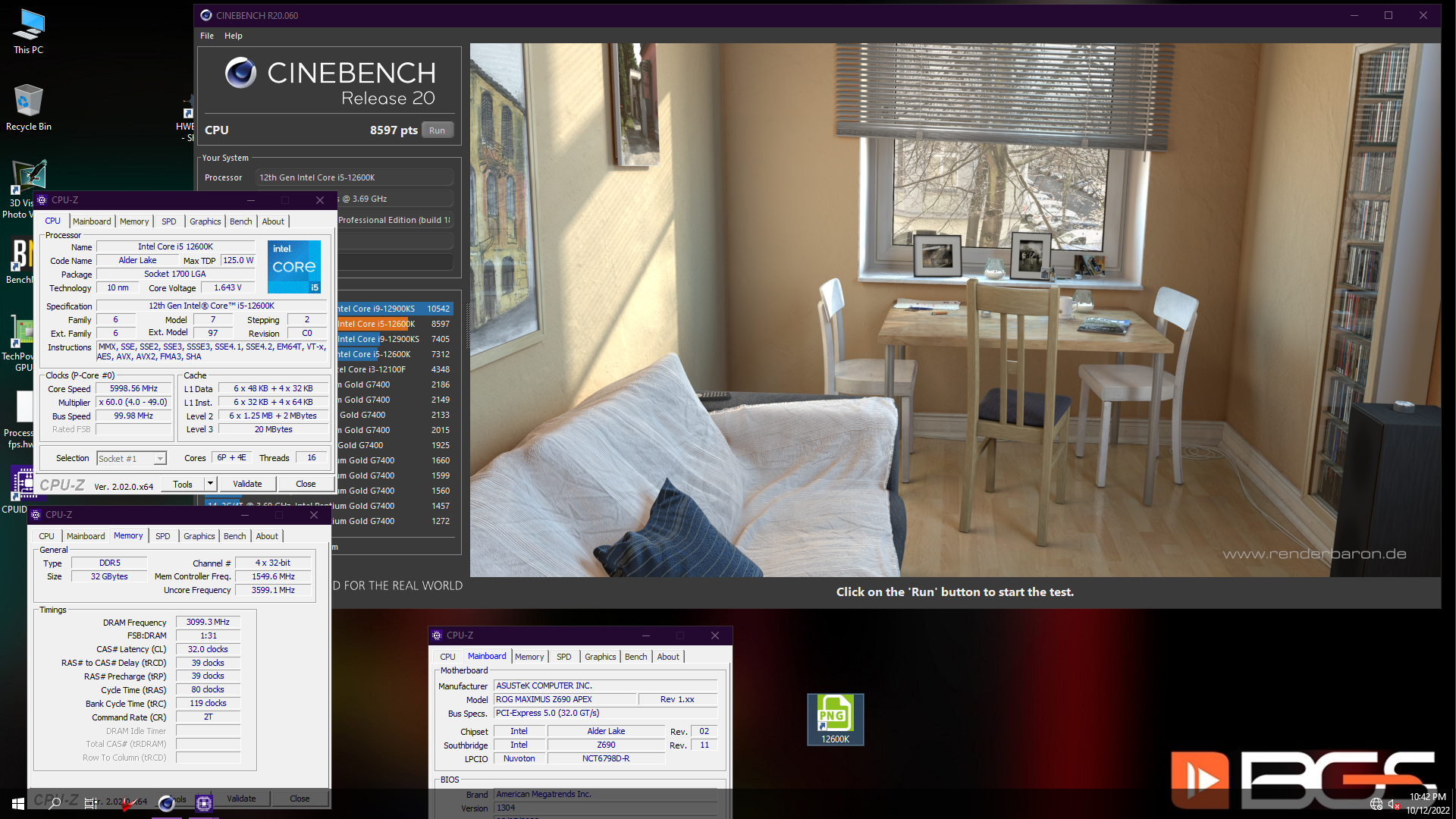Switch to Cinebench via taskbar icon
Image resolution: width=1456 pixels, height=819 pixels.
166,803
